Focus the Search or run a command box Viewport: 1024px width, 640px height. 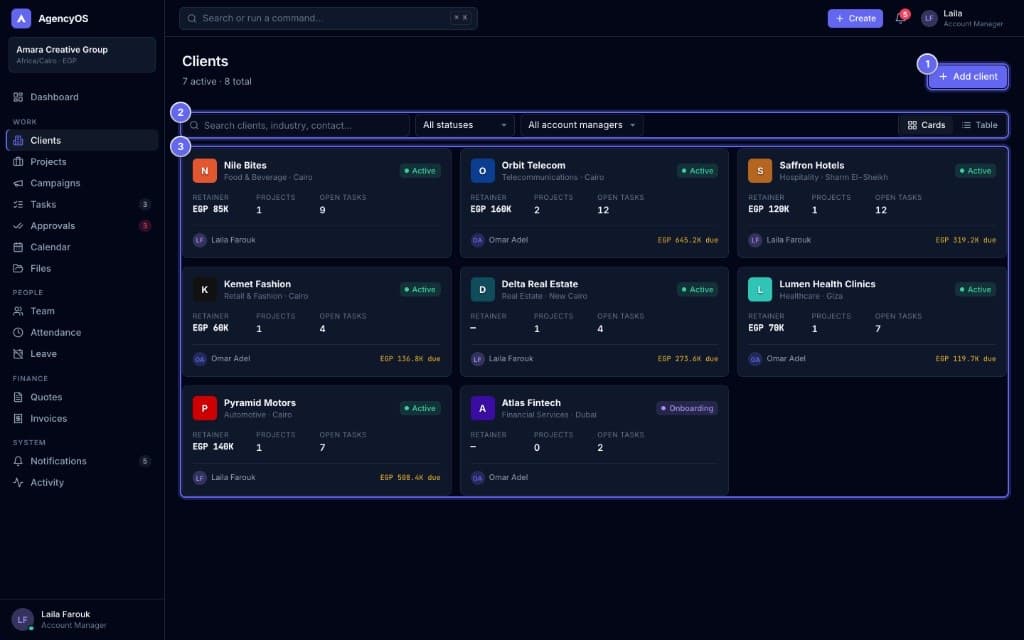pos(328,18)
